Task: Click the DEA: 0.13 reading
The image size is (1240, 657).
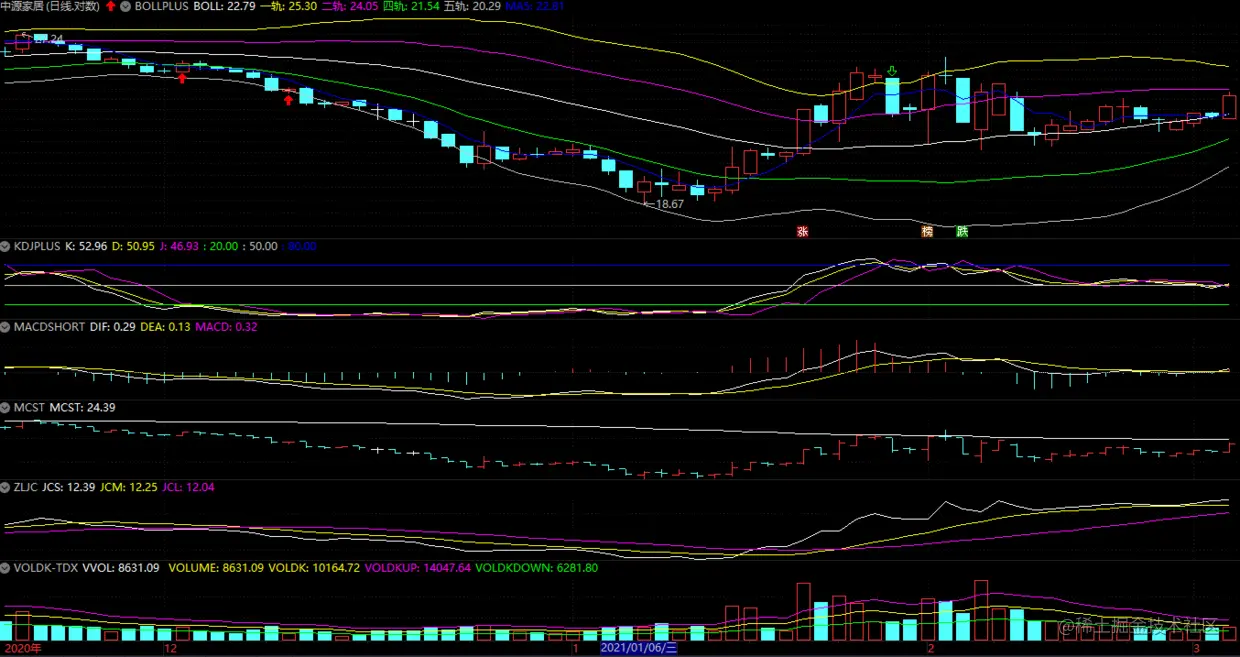Action: point(165,327)
